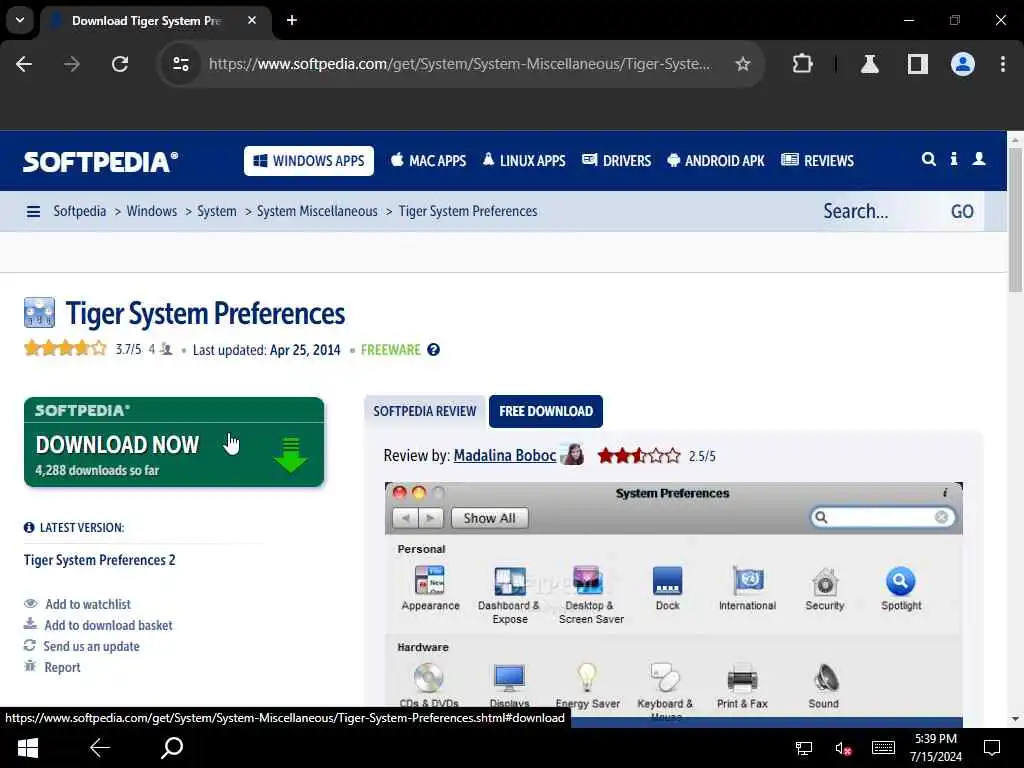The height and width of the screenshot is (768, 1024).
Task: Toggle browser side panel icon
Action: tap(918, 64)
